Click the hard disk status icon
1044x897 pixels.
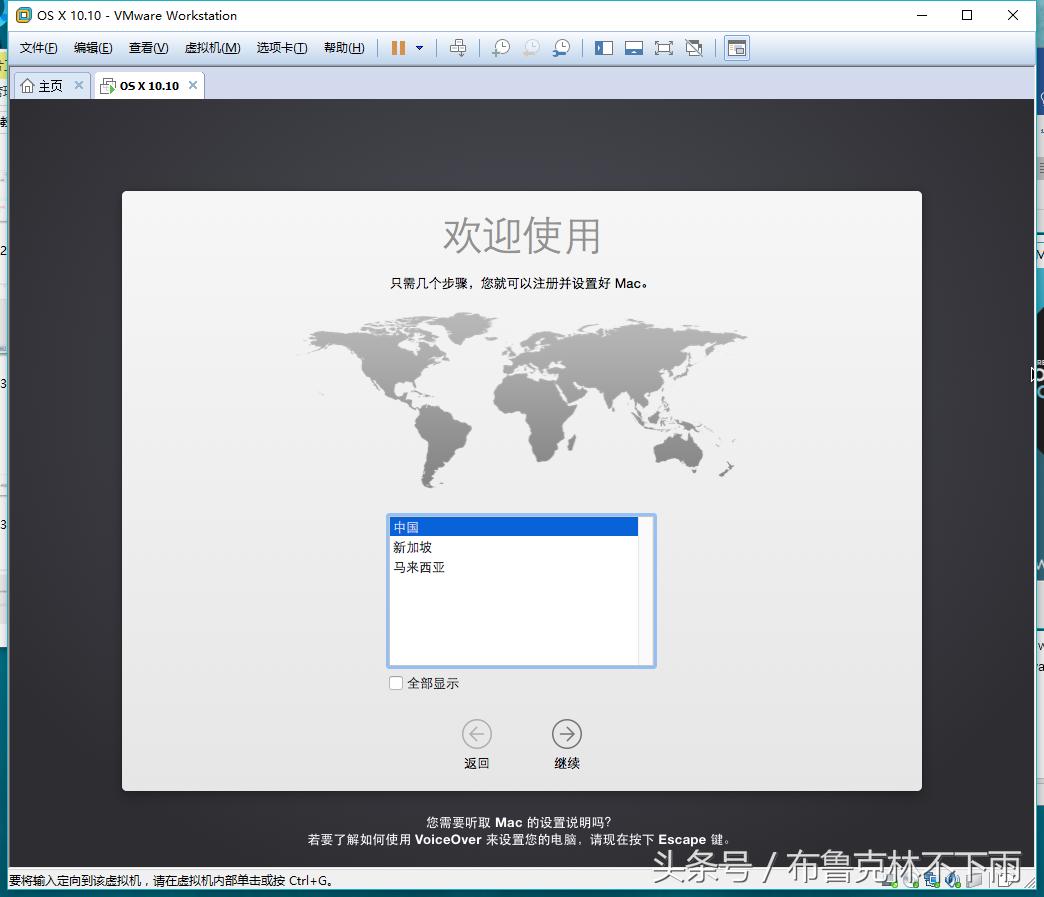[888, 880]
